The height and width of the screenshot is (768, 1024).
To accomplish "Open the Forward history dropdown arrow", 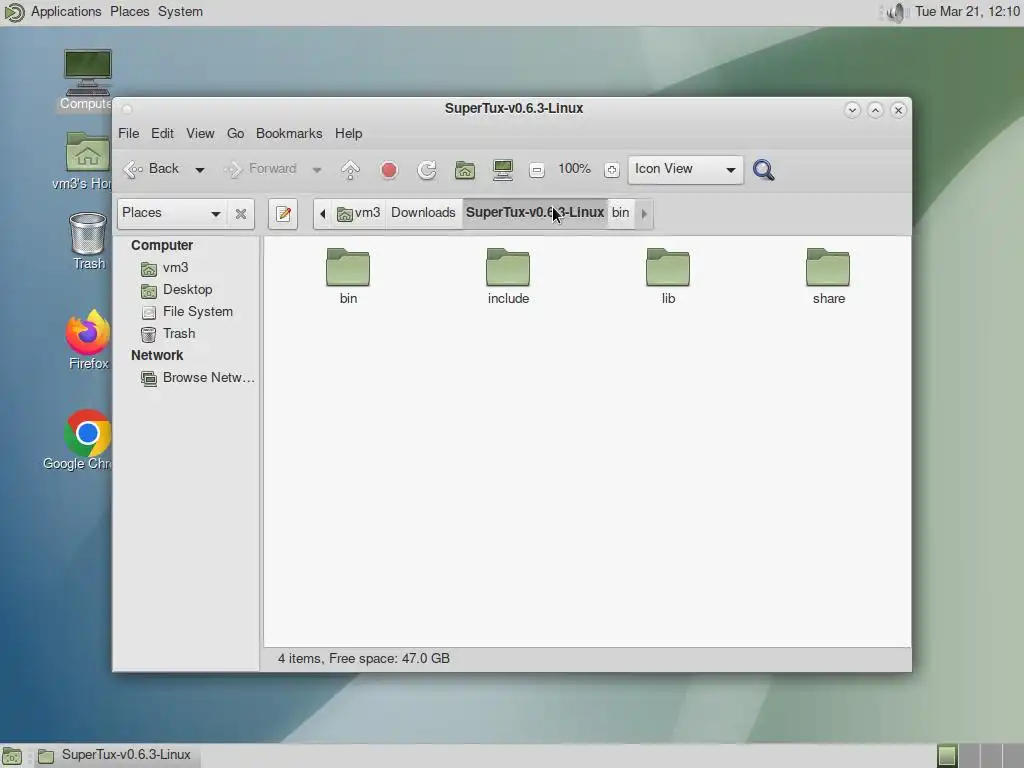I will [317, 170].
